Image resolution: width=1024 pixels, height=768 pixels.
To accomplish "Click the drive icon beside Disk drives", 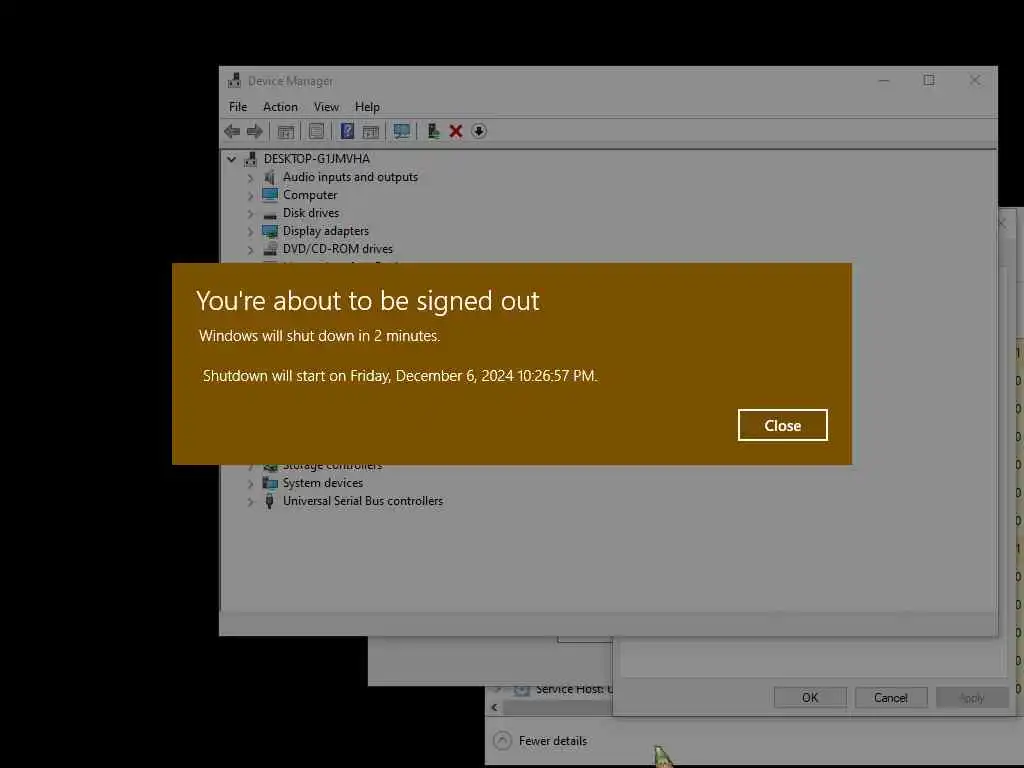I will coord(270,214).
